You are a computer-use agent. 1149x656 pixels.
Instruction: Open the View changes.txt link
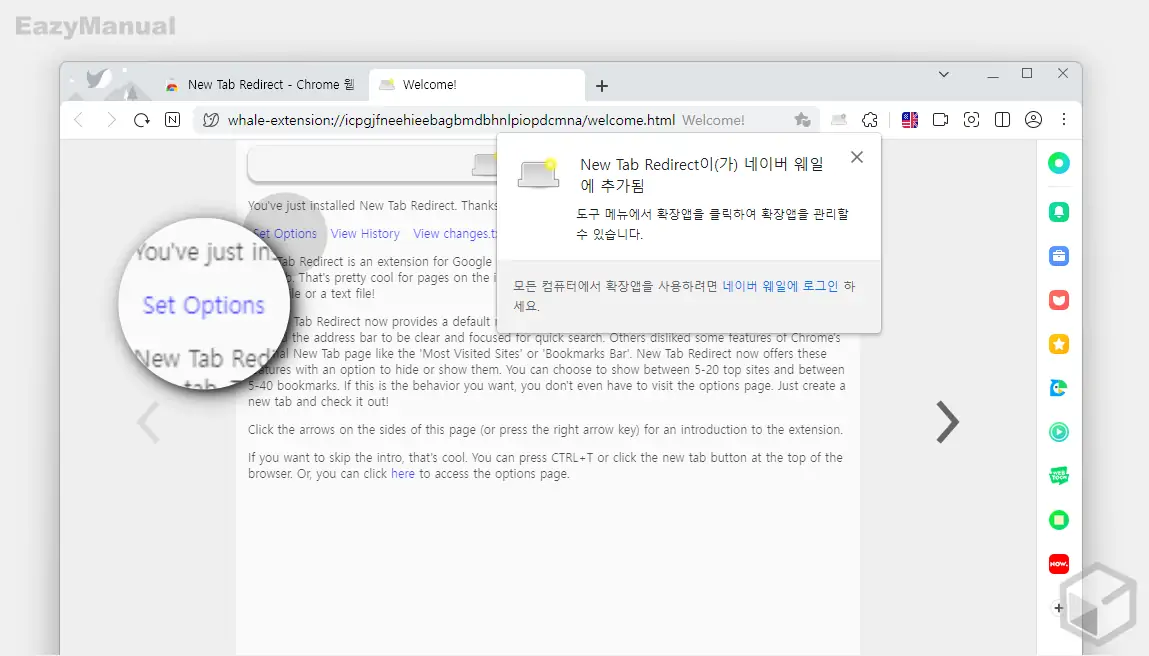coord(455,234)
